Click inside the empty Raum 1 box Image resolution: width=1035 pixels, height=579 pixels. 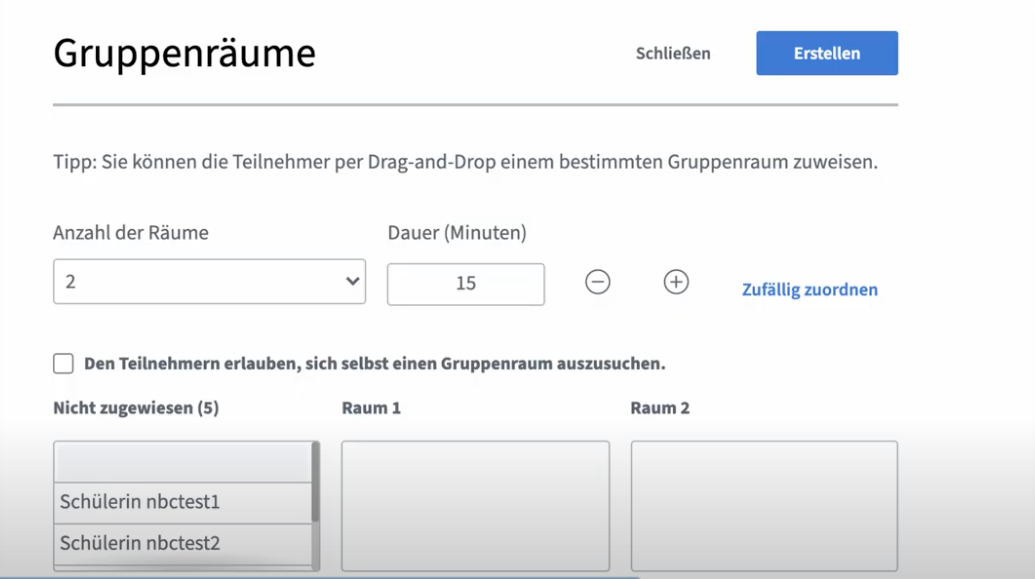click(x=475, y=505)
